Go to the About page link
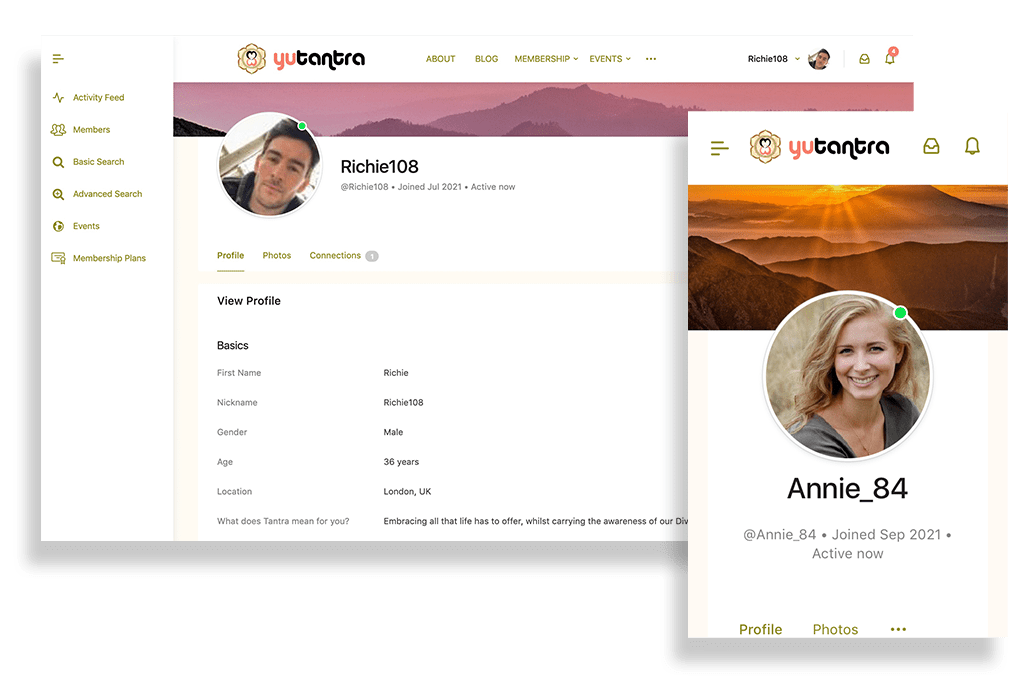Viewport: 1024px width, 693px height. [x=440, y=59]
